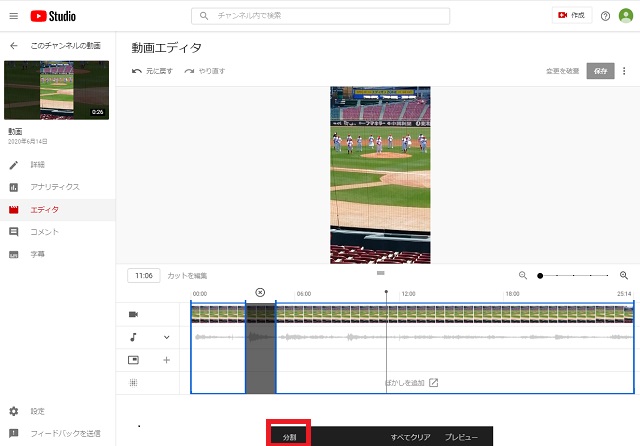
Task: Click the 12:00 timeline ruler mark
Action: tap(408, 294)
